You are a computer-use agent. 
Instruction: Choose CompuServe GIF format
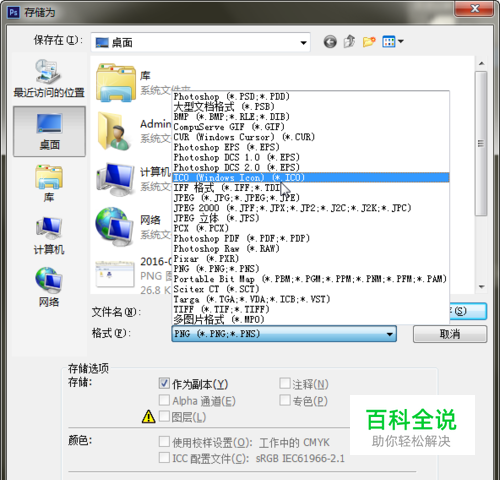pyautogui.click(x=311, y=127)
